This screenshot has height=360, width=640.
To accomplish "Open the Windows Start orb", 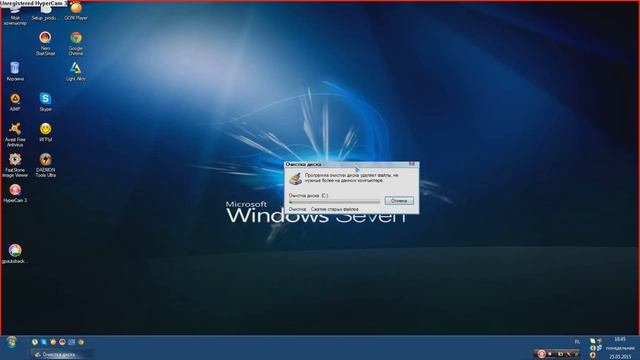I will point(11,342).
